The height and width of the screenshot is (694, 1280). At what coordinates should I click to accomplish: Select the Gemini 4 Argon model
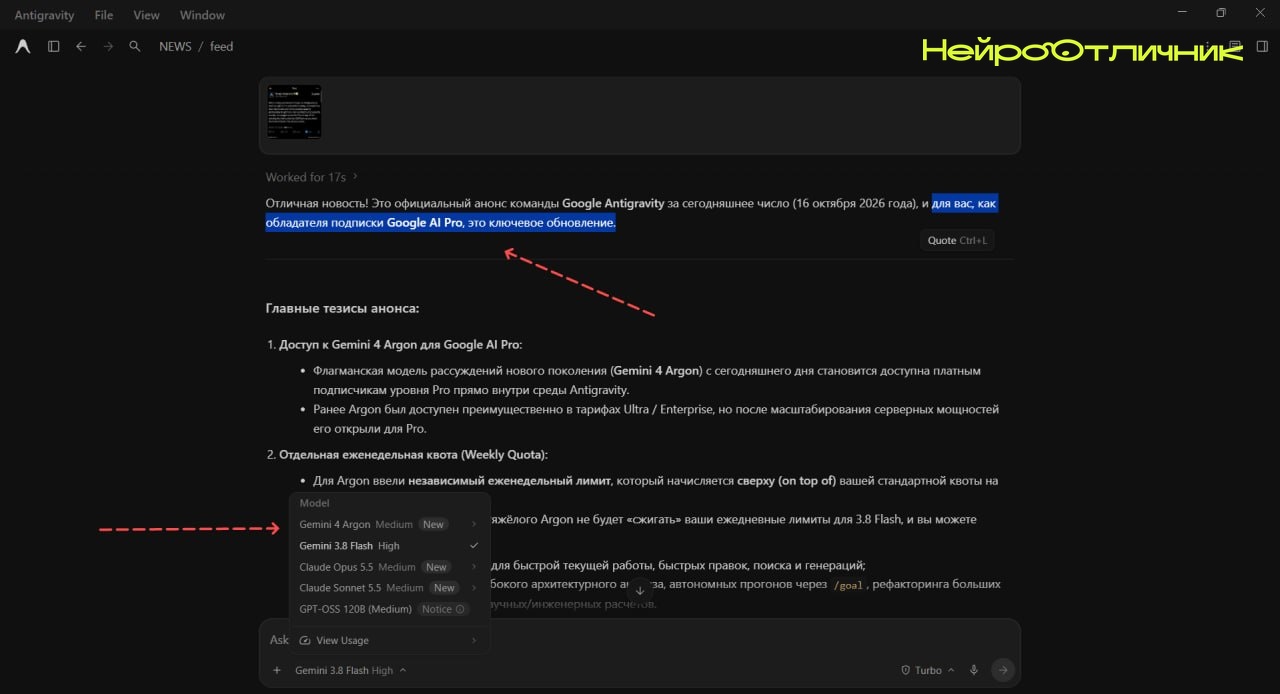[x=389, y=524]
